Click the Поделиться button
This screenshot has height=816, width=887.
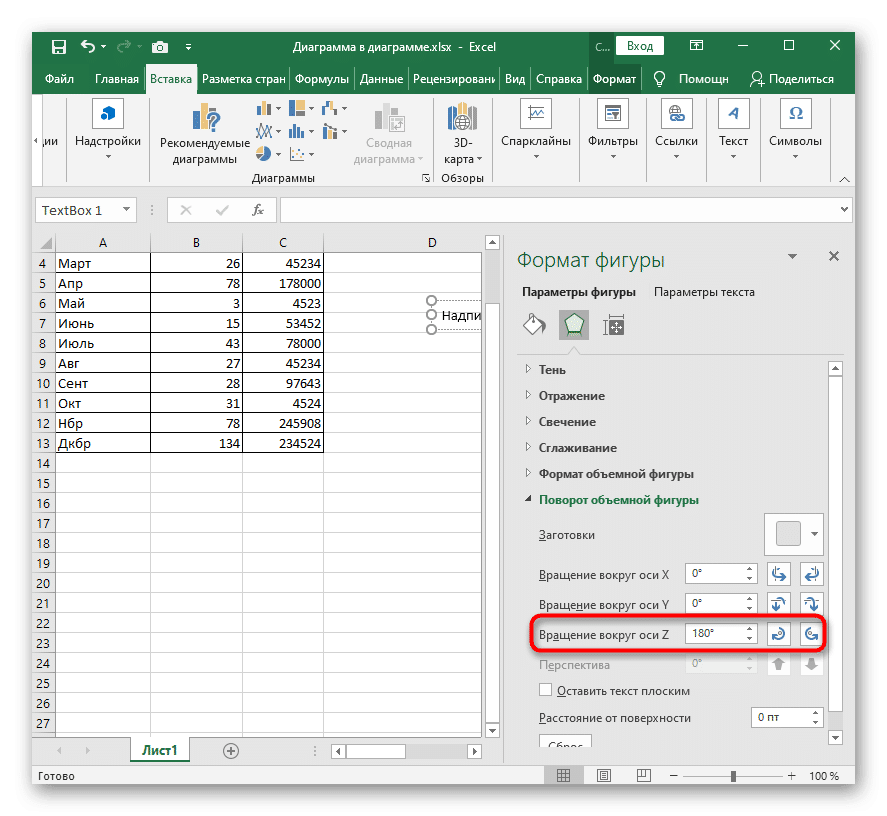tap(791, 79)
